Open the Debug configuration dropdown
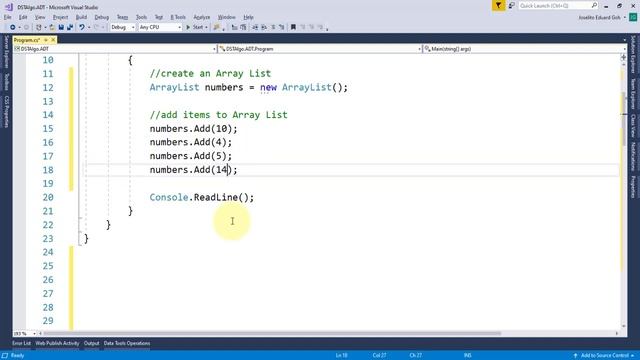640x360 pixels. pyautogui.click(x=122, y=27)
